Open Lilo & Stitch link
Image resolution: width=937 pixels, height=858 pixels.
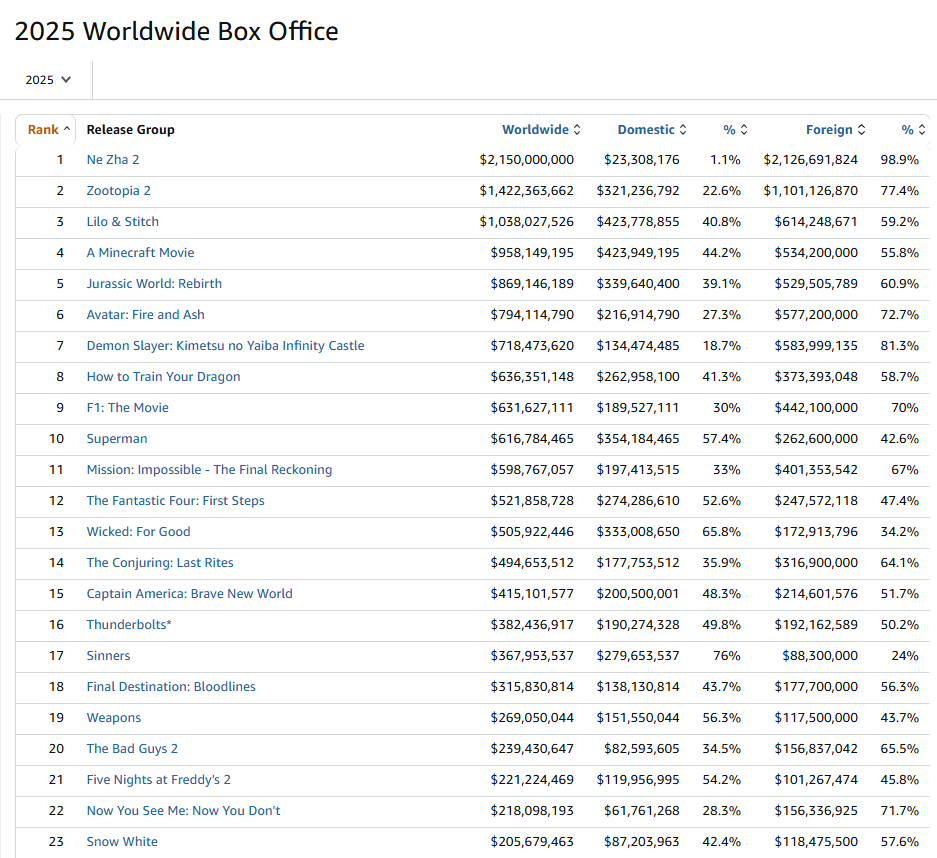(123, 222)
